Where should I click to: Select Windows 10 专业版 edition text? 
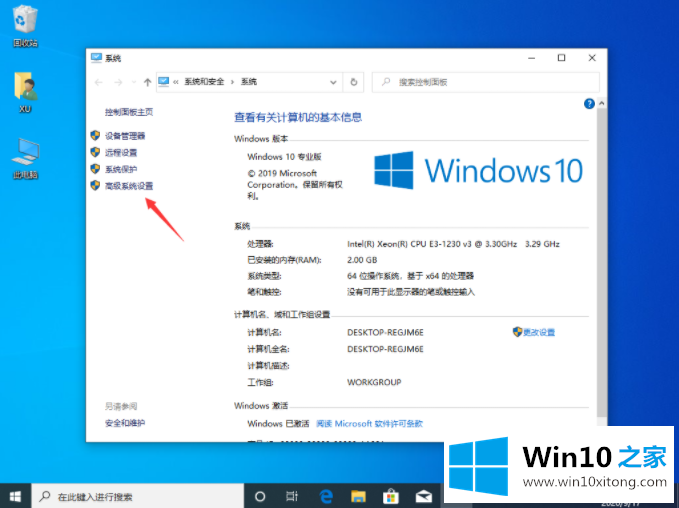pos(284,157)
